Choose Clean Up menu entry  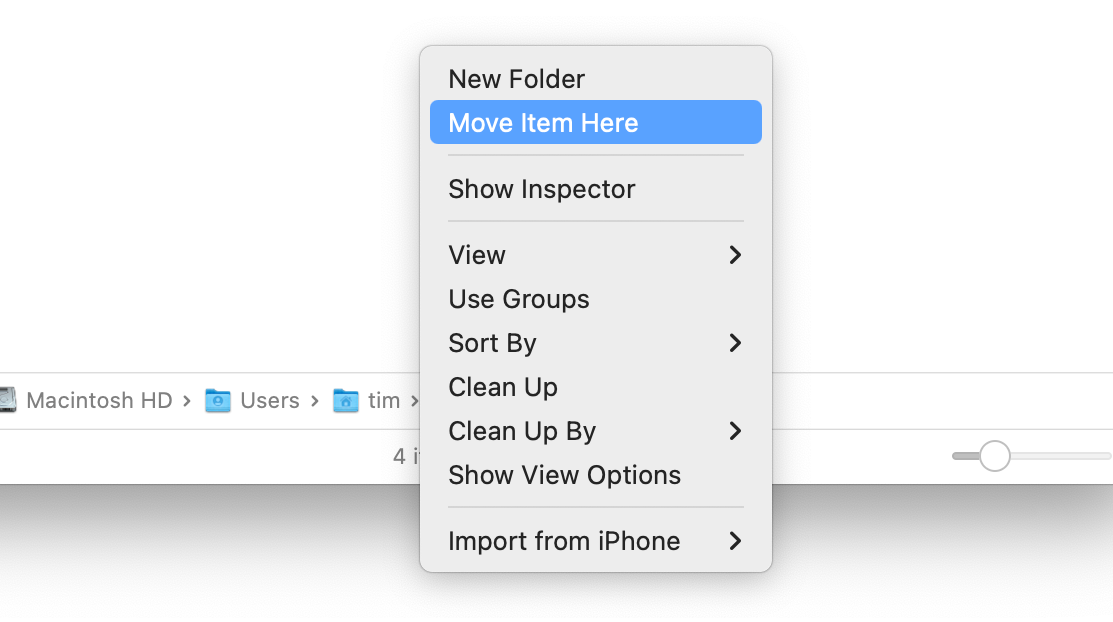[503, 387]
